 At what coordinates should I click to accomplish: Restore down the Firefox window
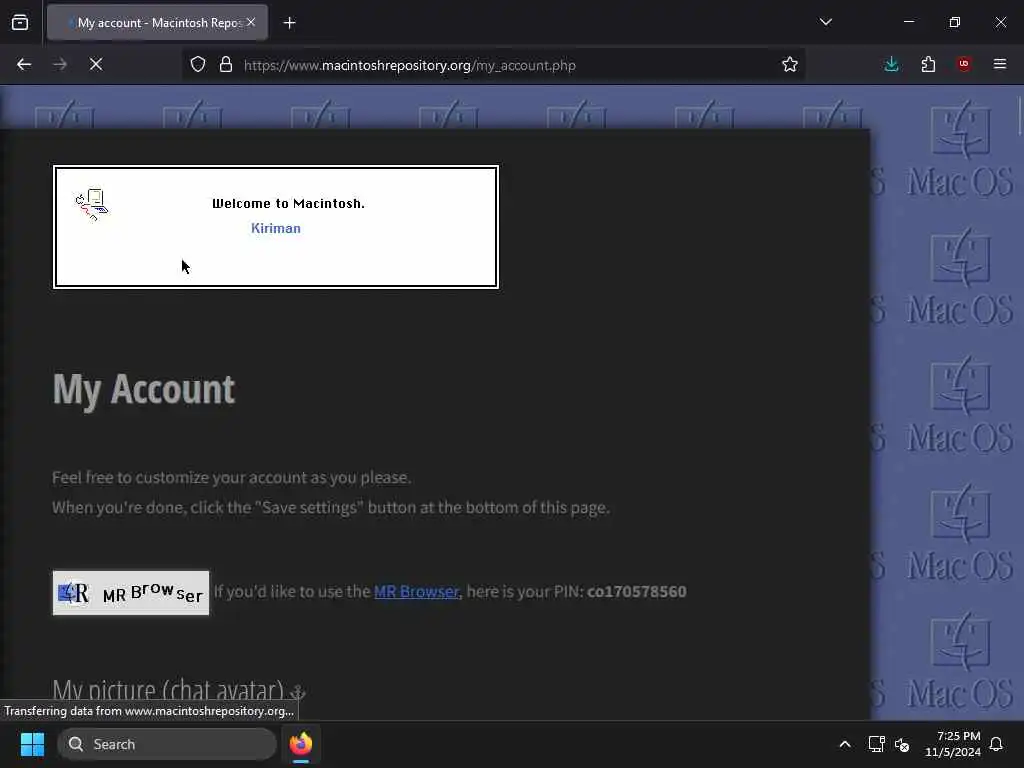tap(955, 22)
